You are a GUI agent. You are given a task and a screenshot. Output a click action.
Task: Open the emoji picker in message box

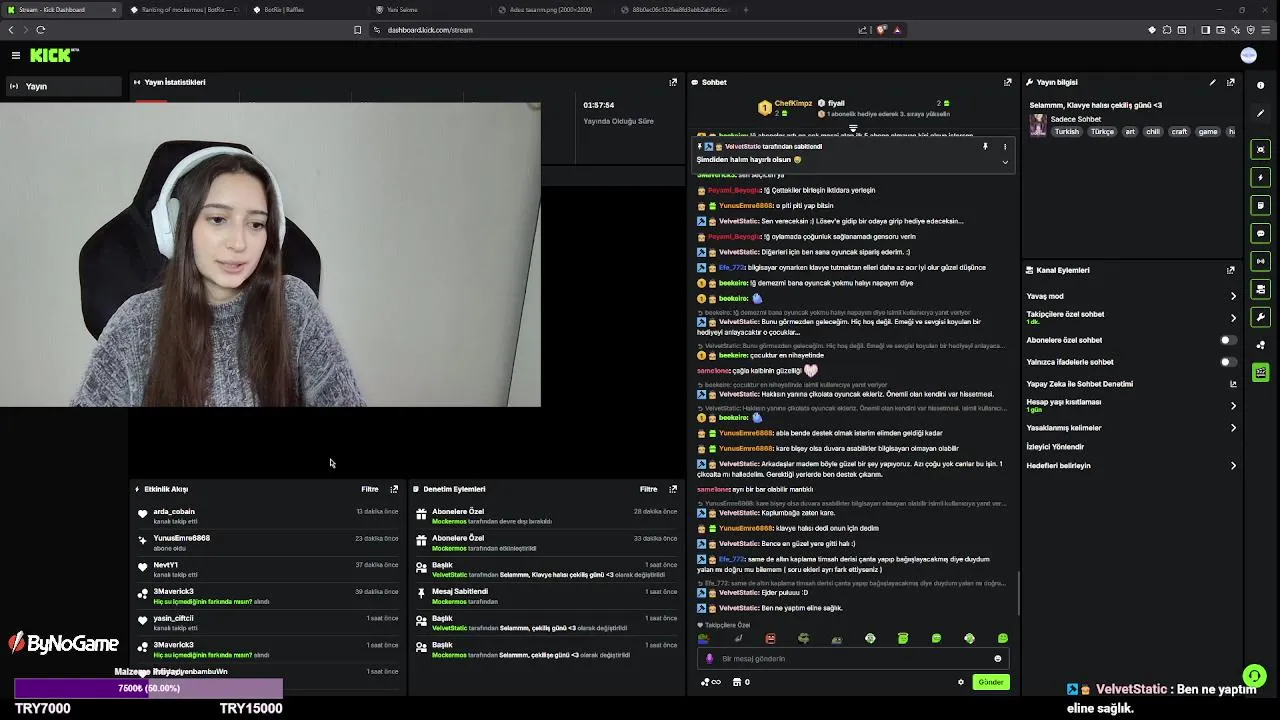point(997,659)
